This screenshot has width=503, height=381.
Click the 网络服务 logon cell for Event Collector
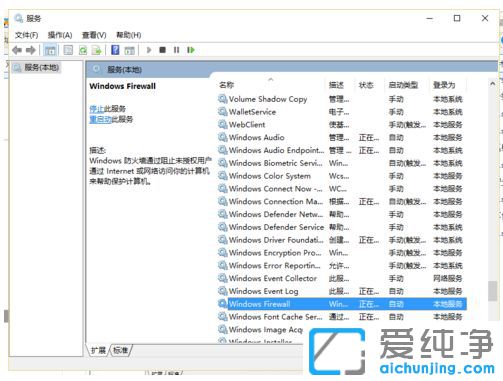point(447,278)
